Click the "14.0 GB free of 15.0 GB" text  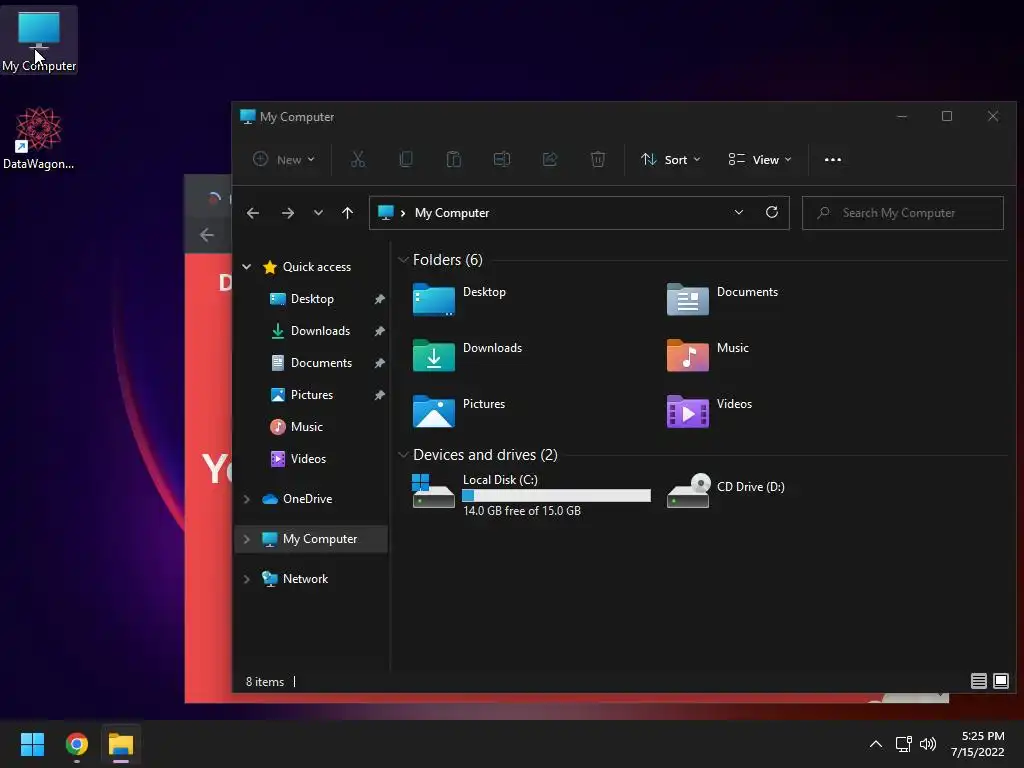click(522, 511)
